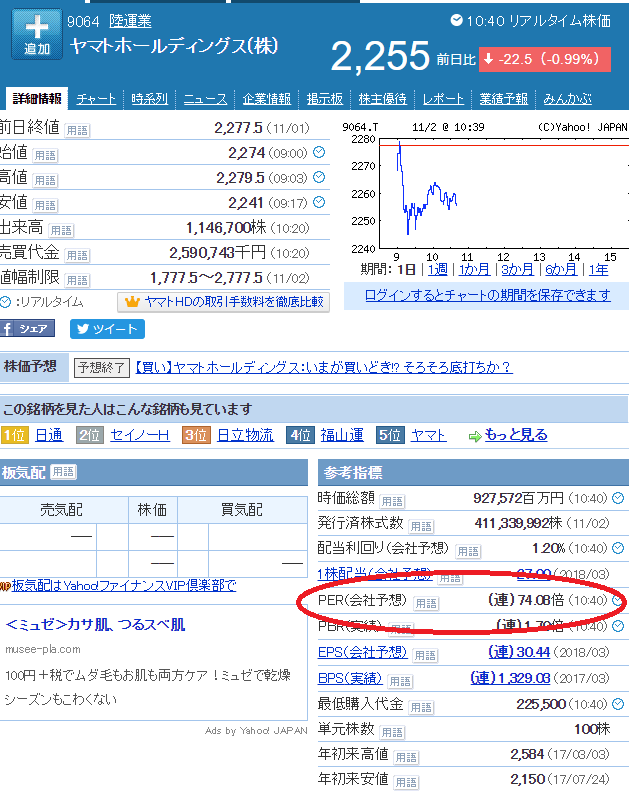Open 板気配はYahoo!ファイナンスVIP倶楽部で link
Viewport: 629px width, 791px height.
click(x=124, y=586)
